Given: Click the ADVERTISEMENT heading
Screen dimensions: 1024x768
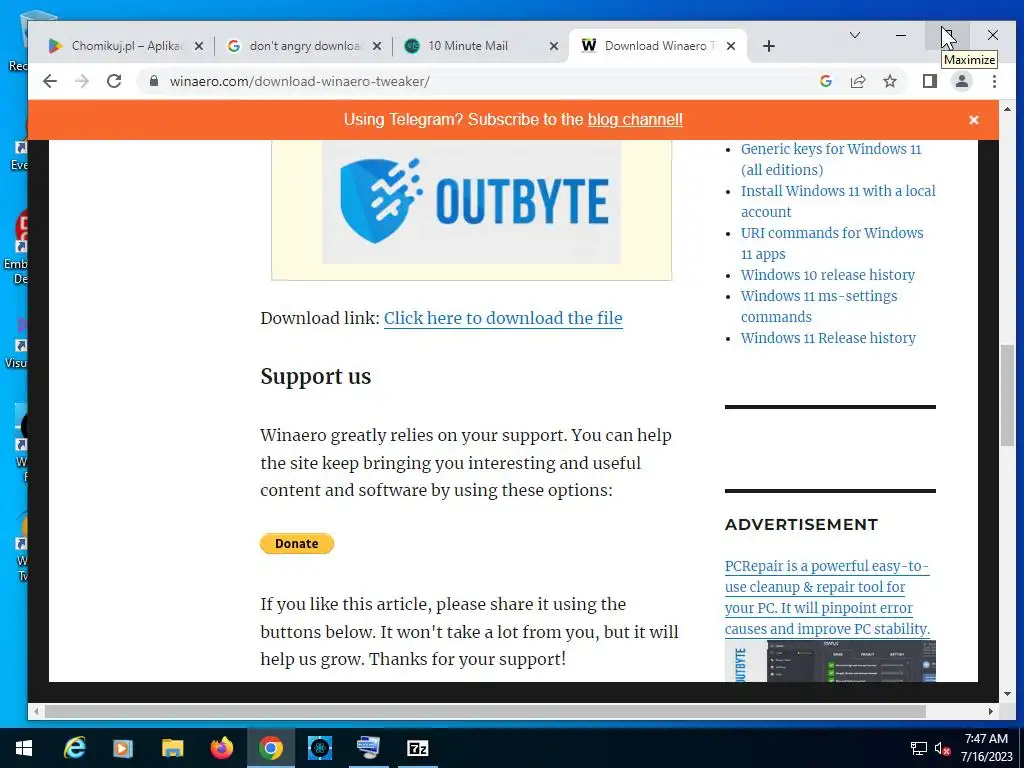Looking at the screenshot, I should click(801, 524).
